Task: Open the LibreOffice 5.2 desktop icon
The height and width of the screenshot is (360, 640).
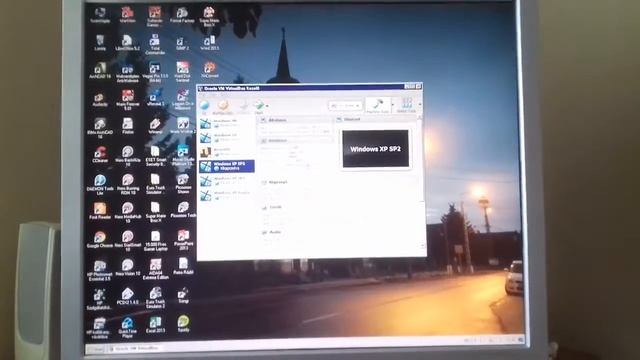Action: coord(127,43)
